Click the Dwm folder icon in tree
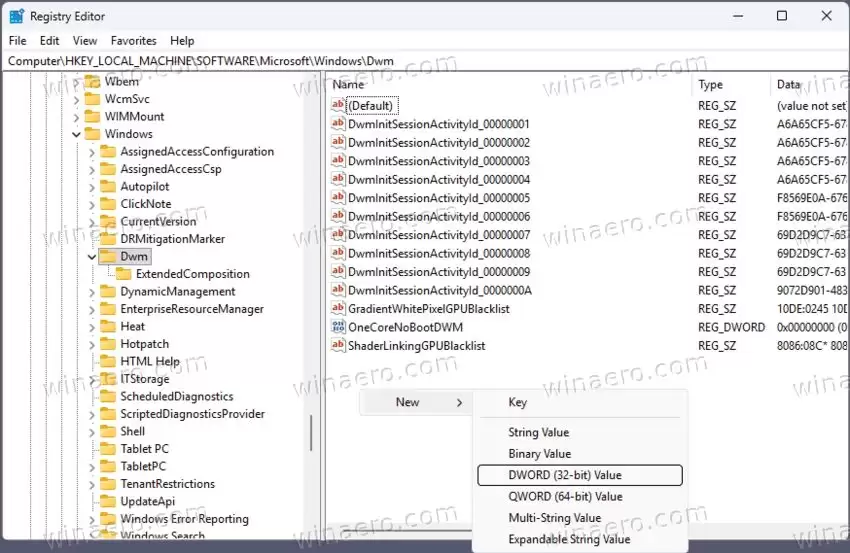 (108, 256)
